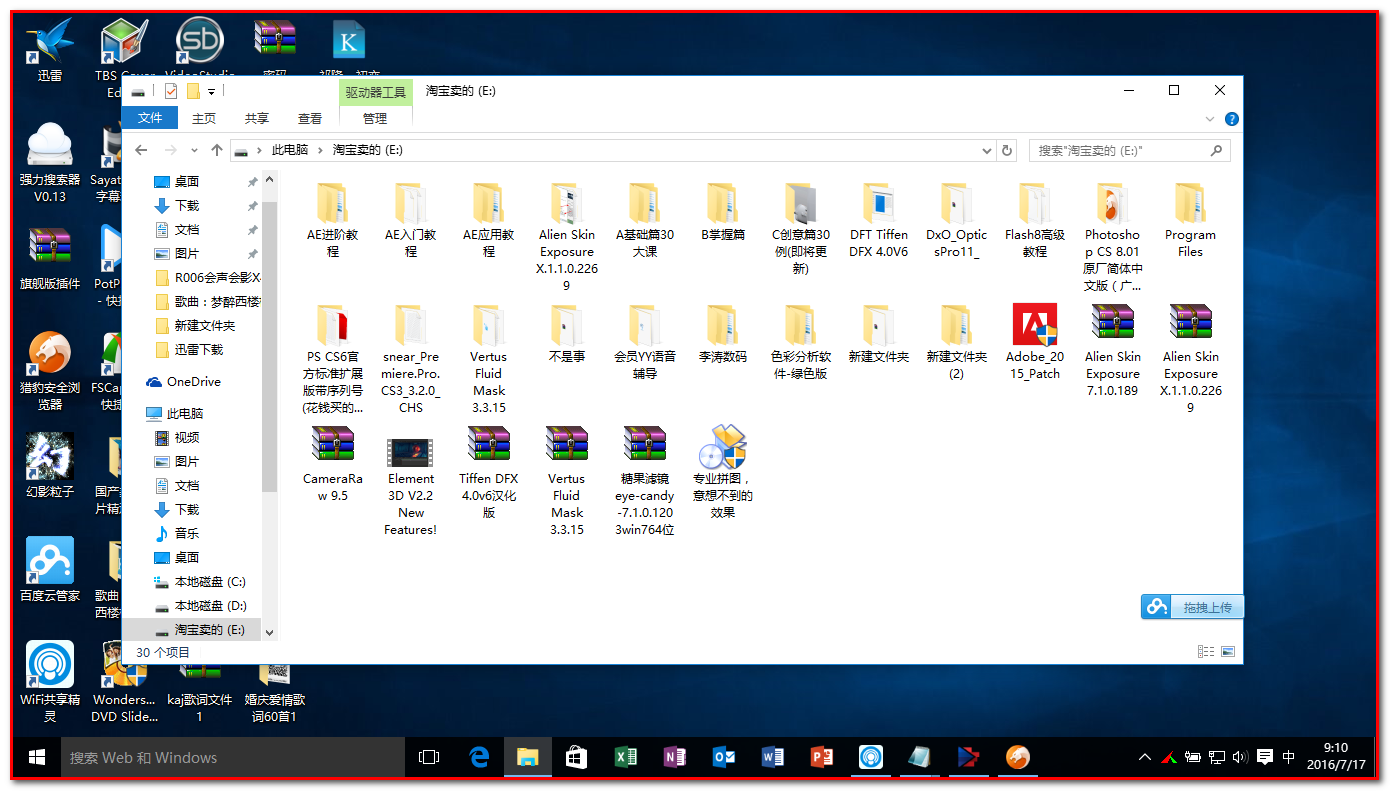The height and width of the screenshot is (791, 1390).
Task: Open the 管理 drive tools tab
Action: click(x=375, y=118)
